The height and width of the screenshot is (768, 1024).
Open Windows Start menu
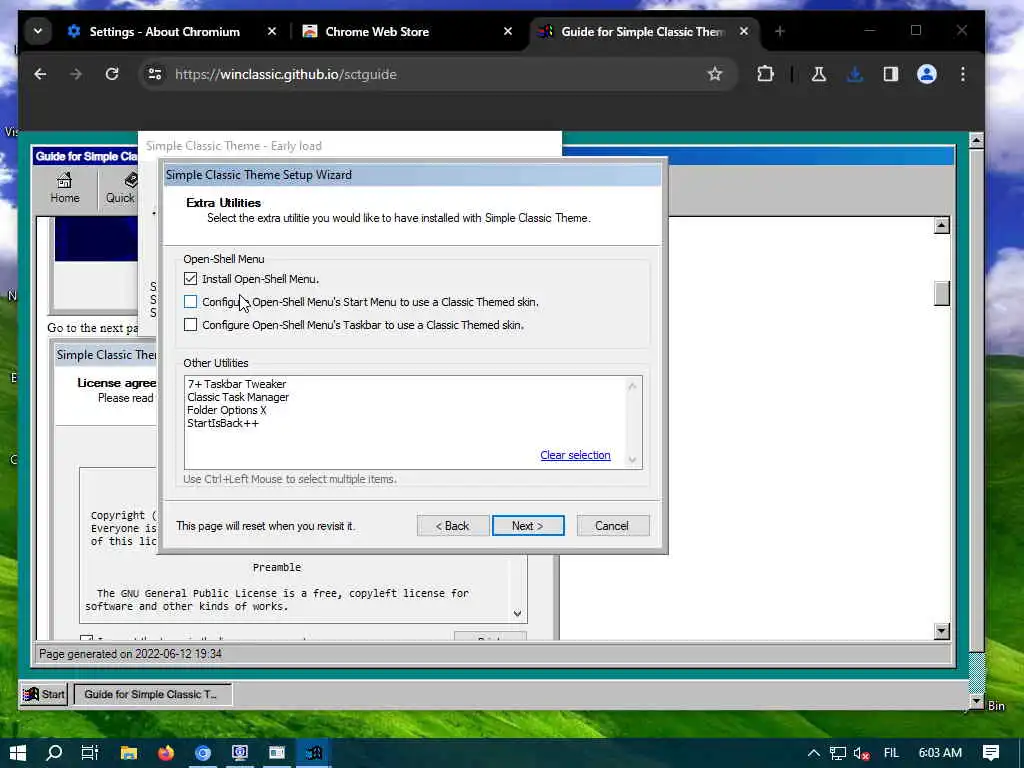(x=18, y=753)
